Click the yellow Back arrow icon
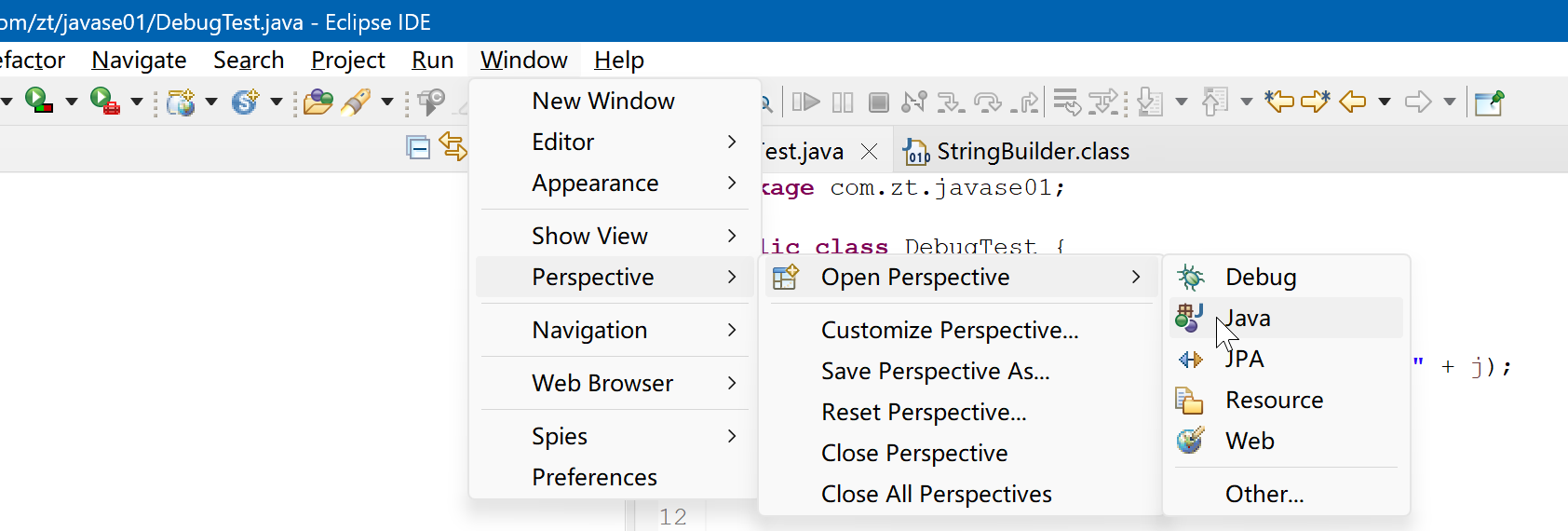This screenshot has height=531, width=1568. [x=1352, y=102]
